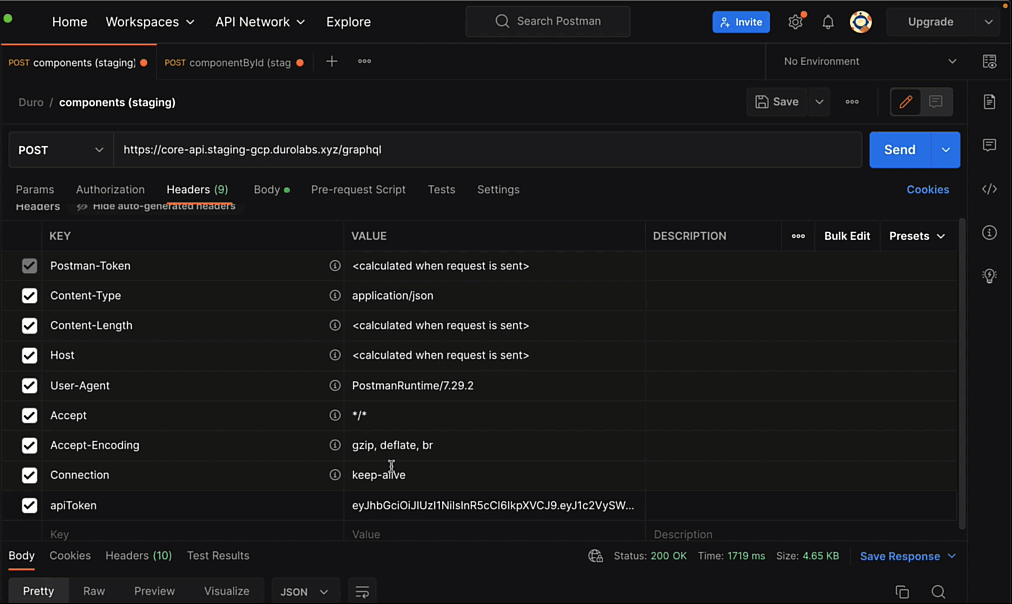This screenshot has height=604, width=1012.
Task: Open the Cookies link
Action: pos(927,190)
